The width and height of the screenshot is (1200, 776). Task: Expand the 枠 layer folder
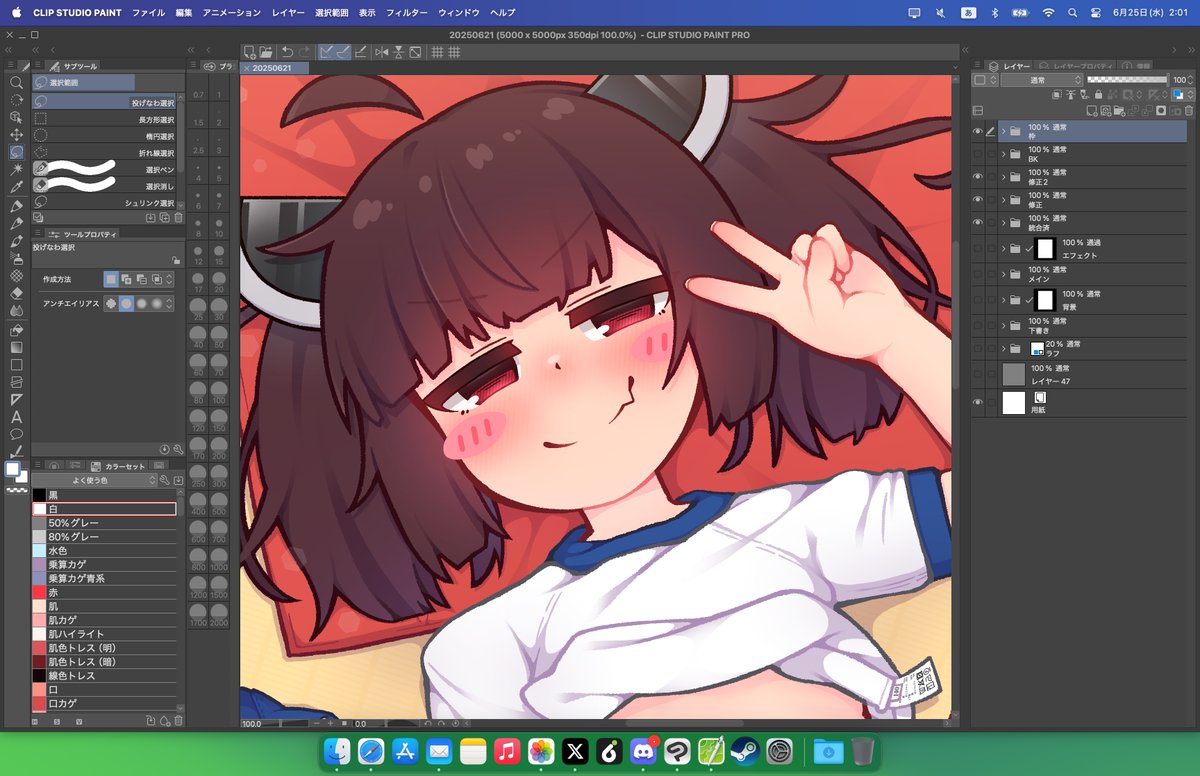click(1004, 131)
